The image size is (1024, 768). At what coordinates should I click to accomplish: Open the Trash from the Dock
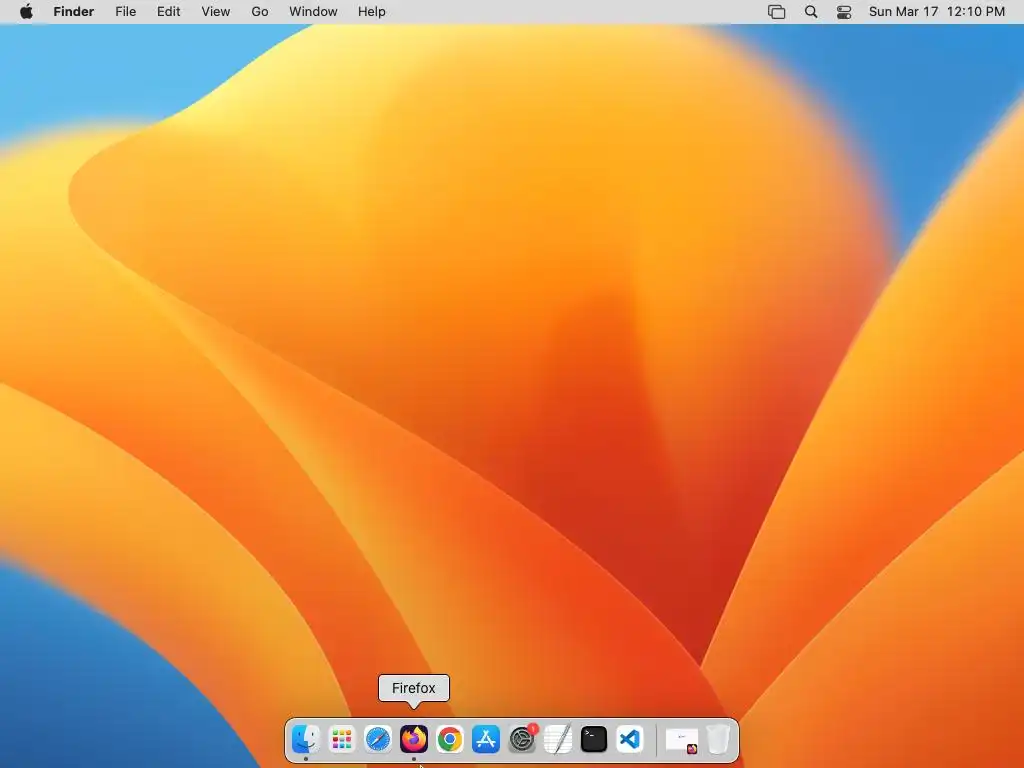click(x=718, y=739)
